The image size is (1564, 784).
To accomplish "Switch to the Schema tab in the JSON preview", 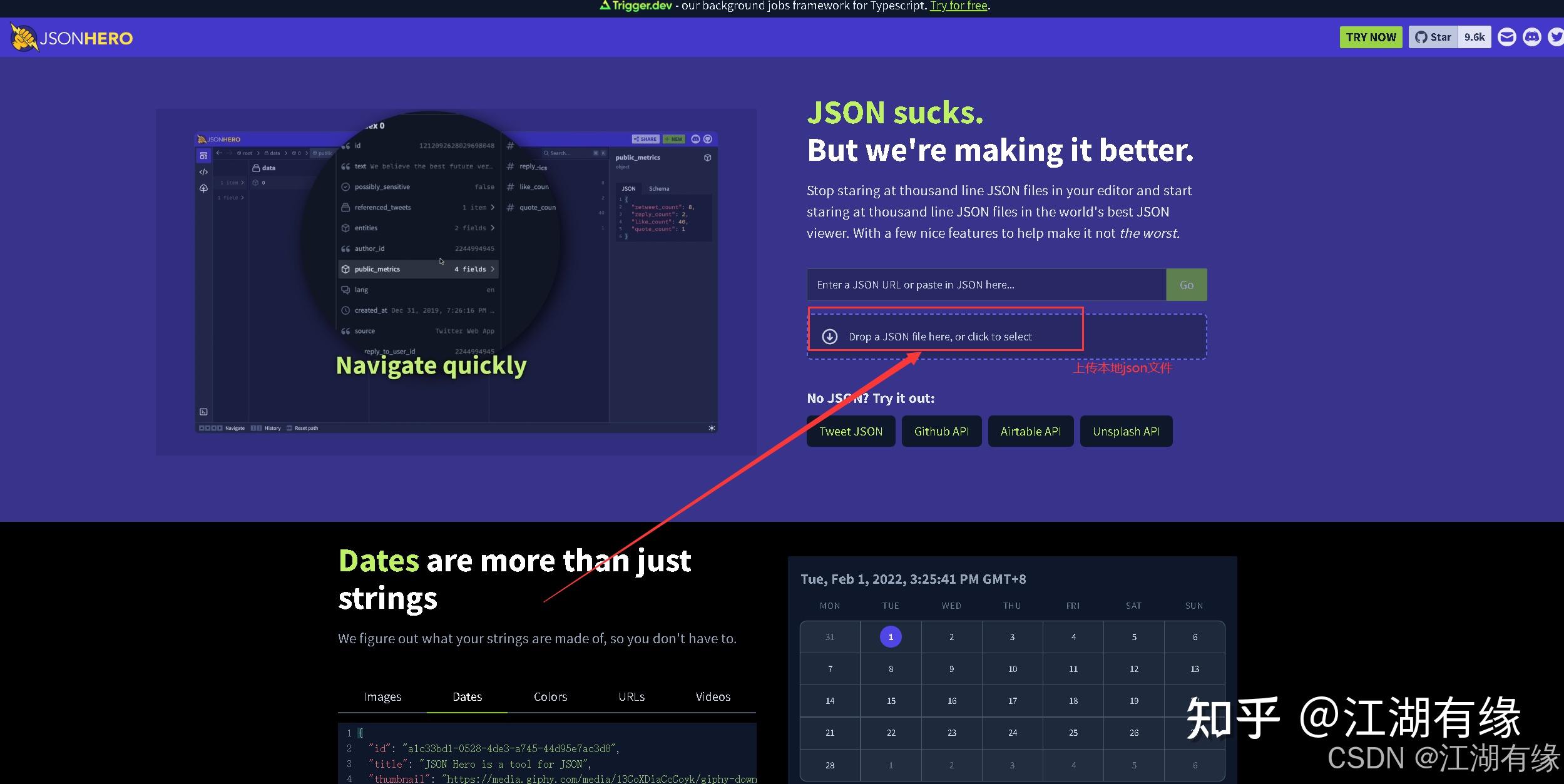I will pos(658,188).
